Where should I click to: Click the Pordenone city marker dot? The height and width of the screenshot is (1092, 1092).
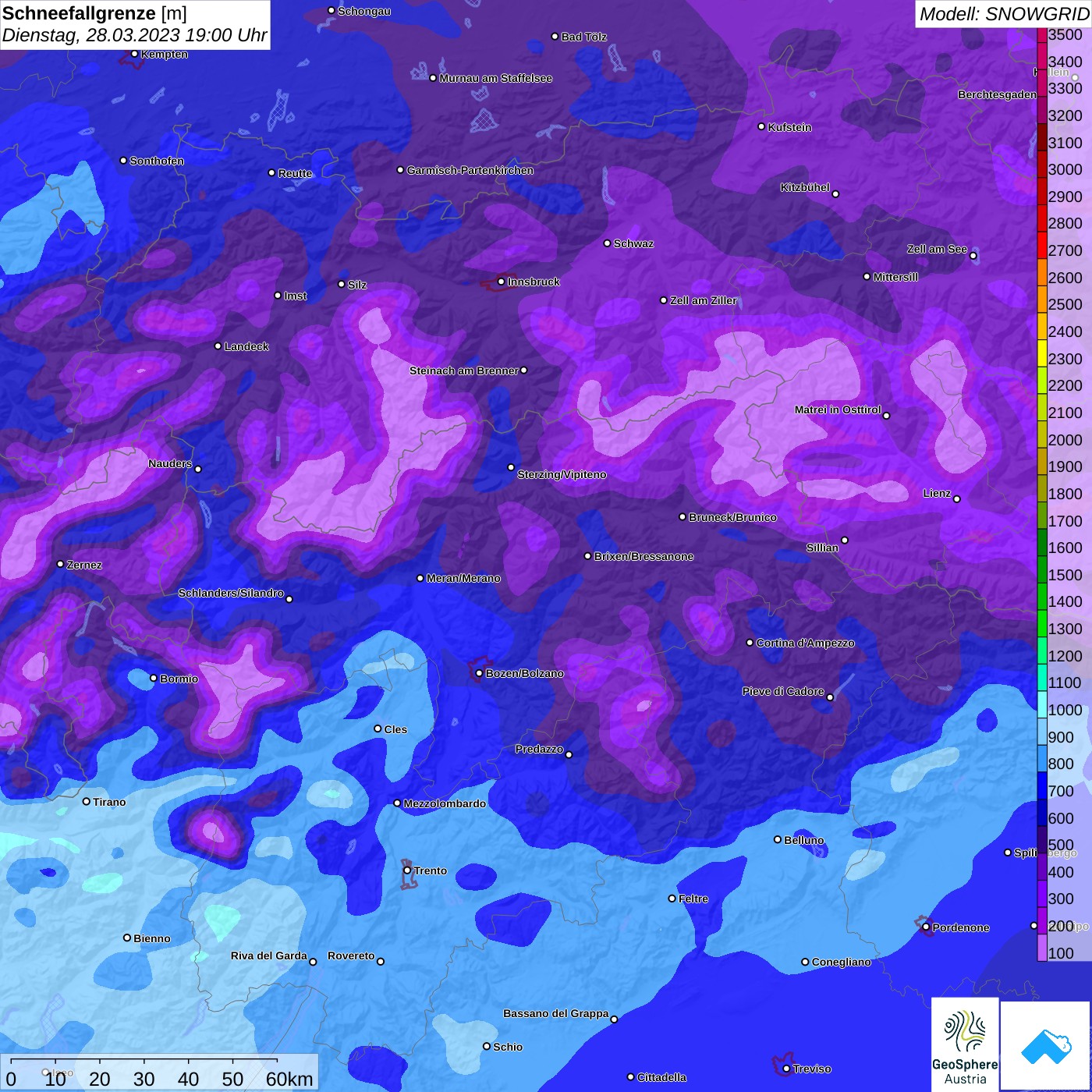tap(926, 927)
